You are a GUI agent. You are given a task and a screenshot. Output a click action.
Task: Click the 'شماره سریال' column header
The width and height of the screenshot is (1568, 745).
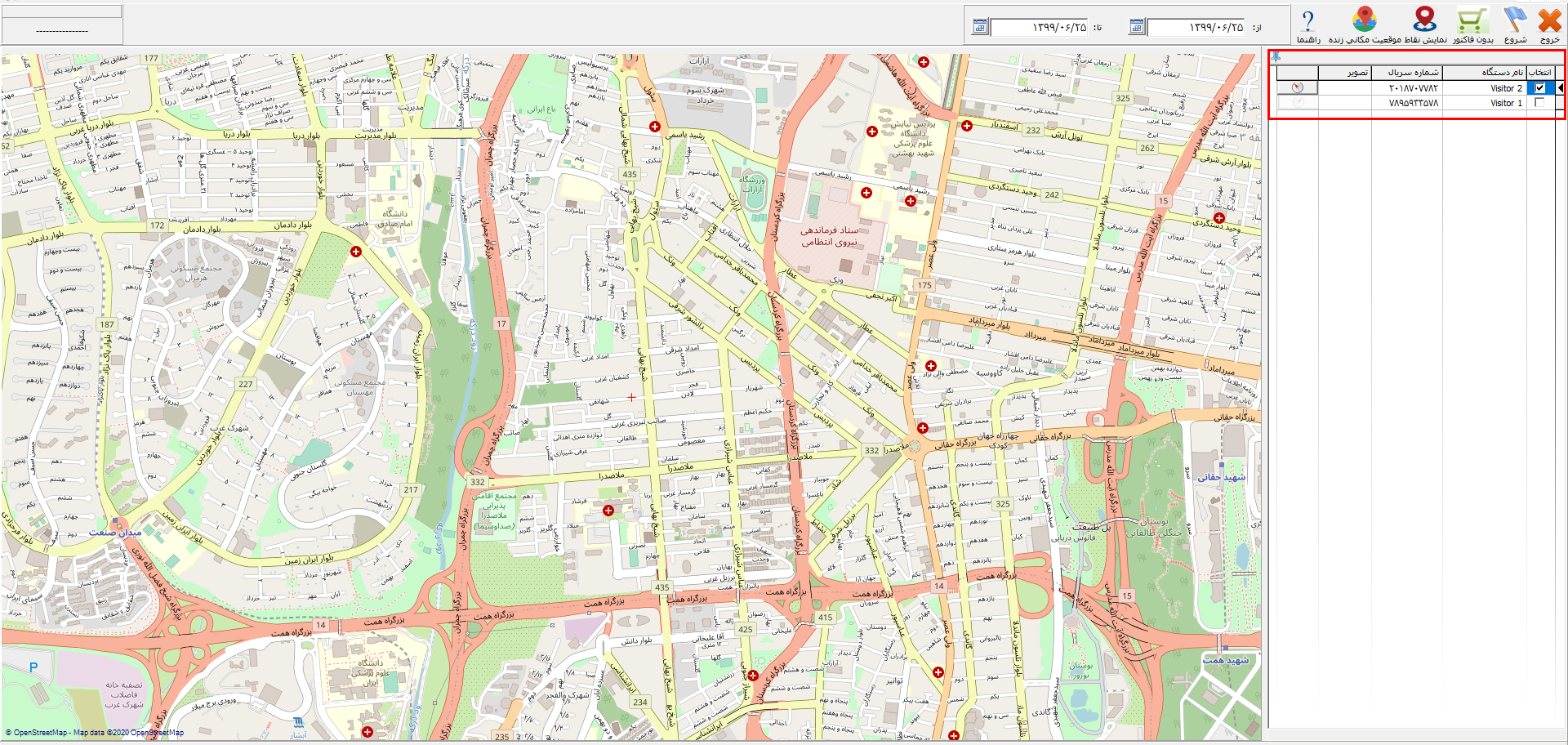coord(1406,73)
